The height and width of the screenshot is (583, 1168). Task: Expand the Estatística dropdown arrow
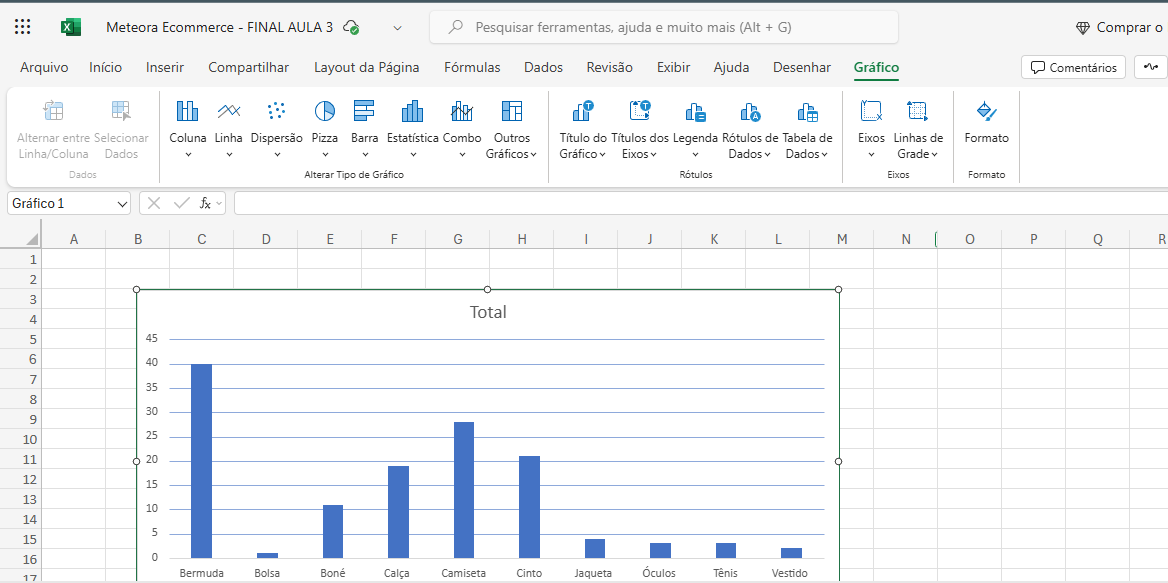tap(413, 155)
